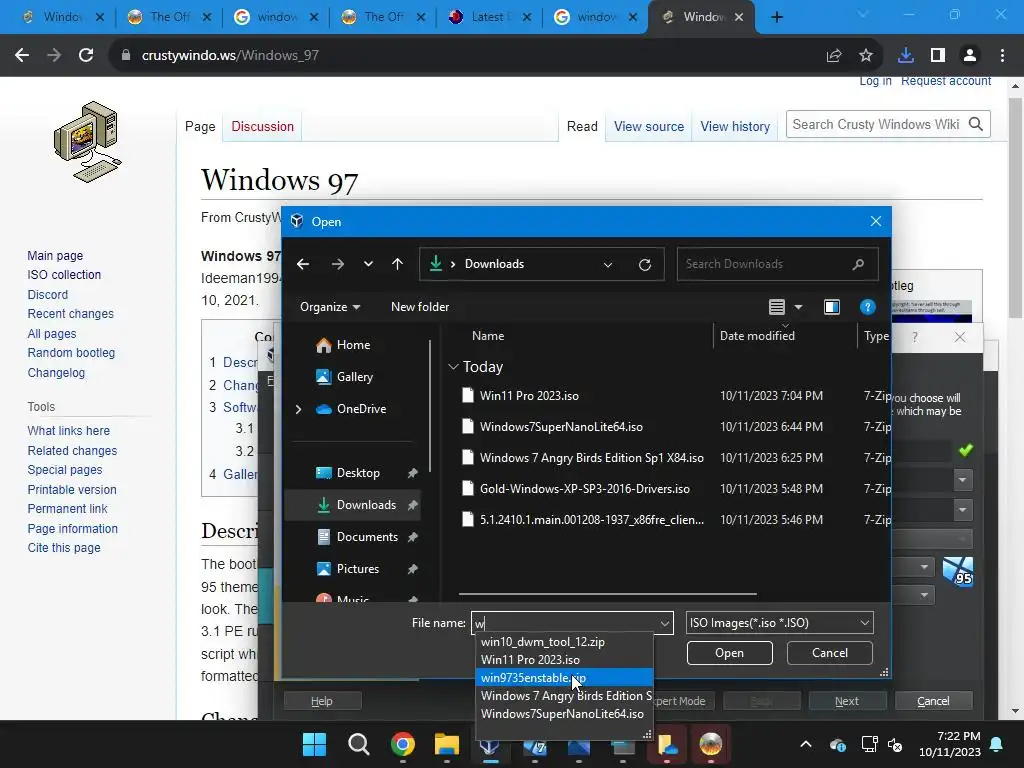1024x768 pixels.
Task: Open File Explorer from taskbar
Action: point(447,744)
